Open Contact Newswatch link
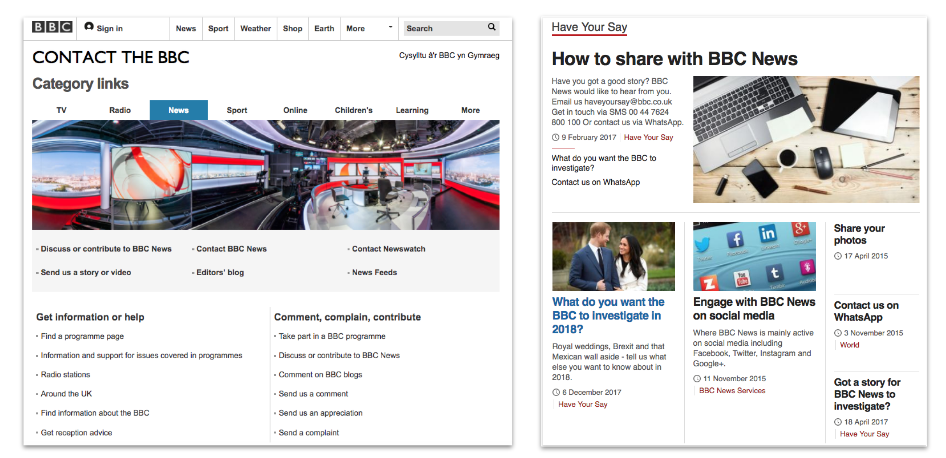This screenshot has height=458, width=946. [x=389, y=249]
